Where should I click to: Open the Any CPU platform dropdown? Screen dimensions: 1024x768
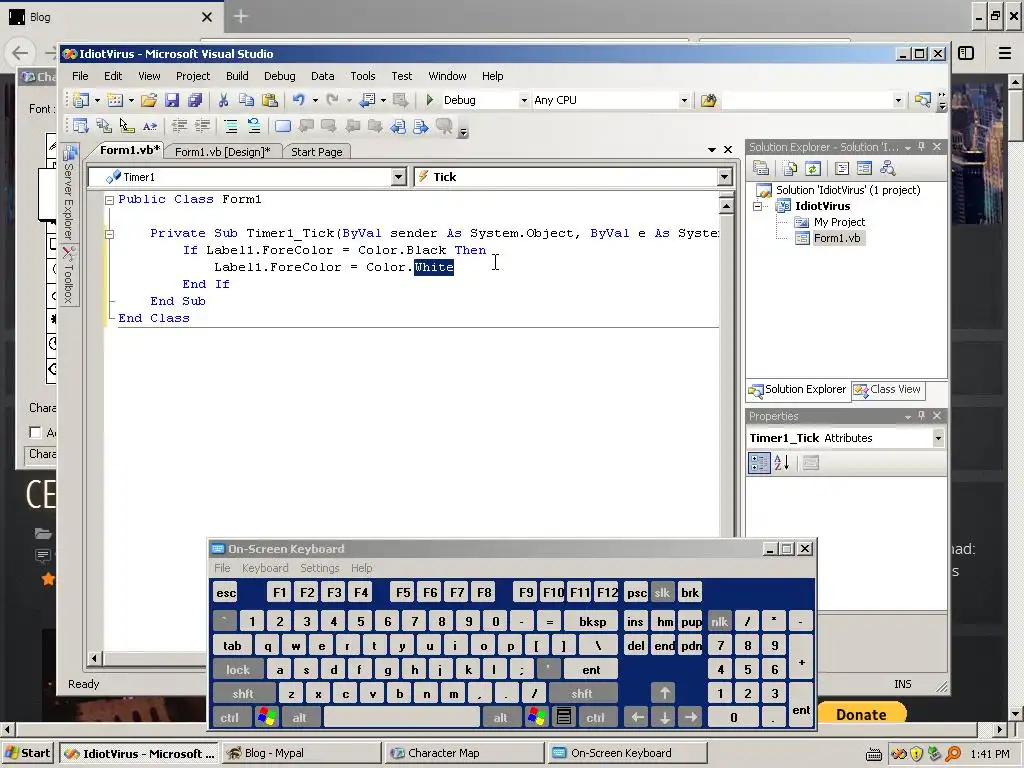coord(684,100)
